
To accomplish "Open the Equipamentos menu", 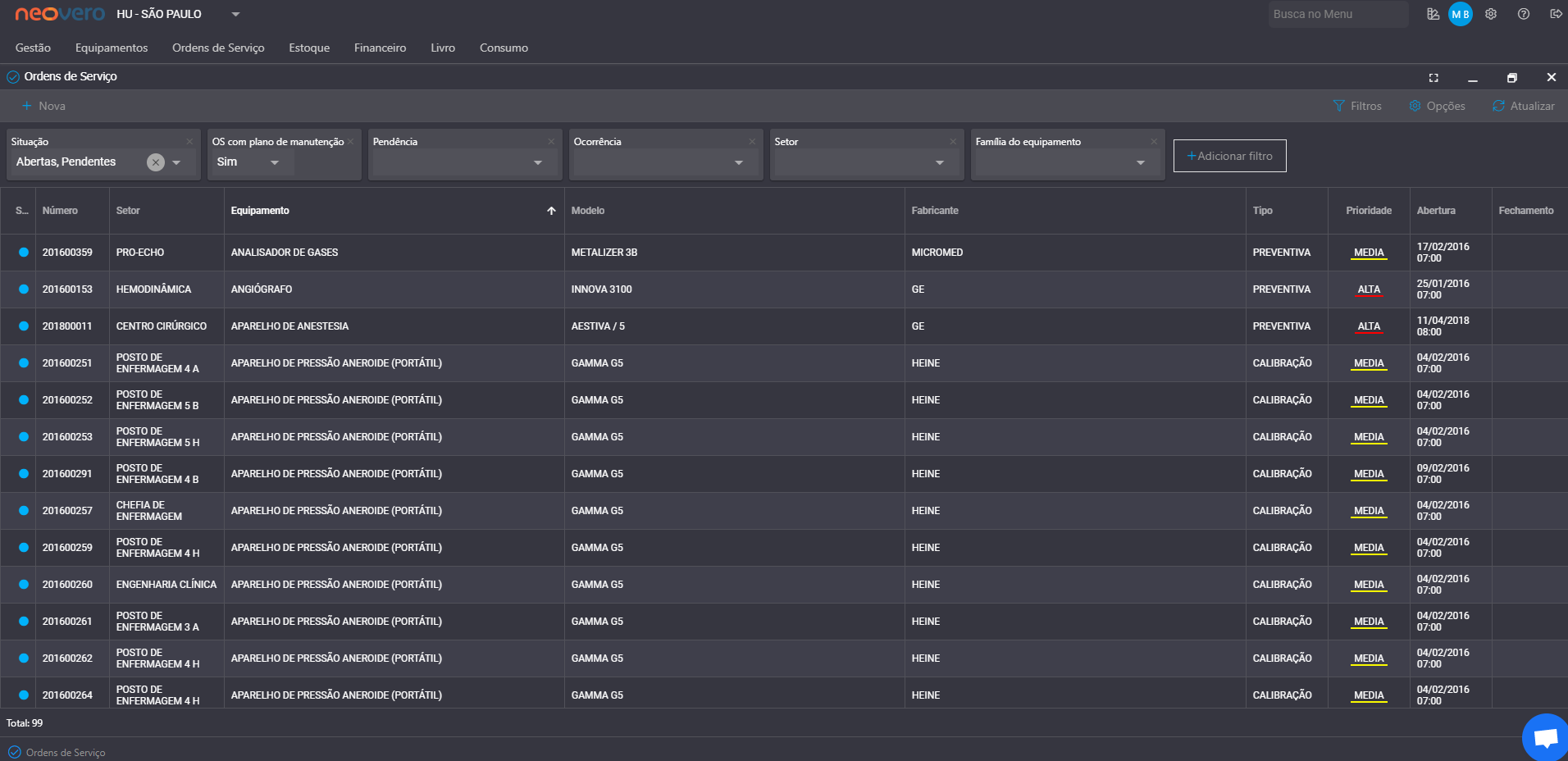I will pos(112,48).
